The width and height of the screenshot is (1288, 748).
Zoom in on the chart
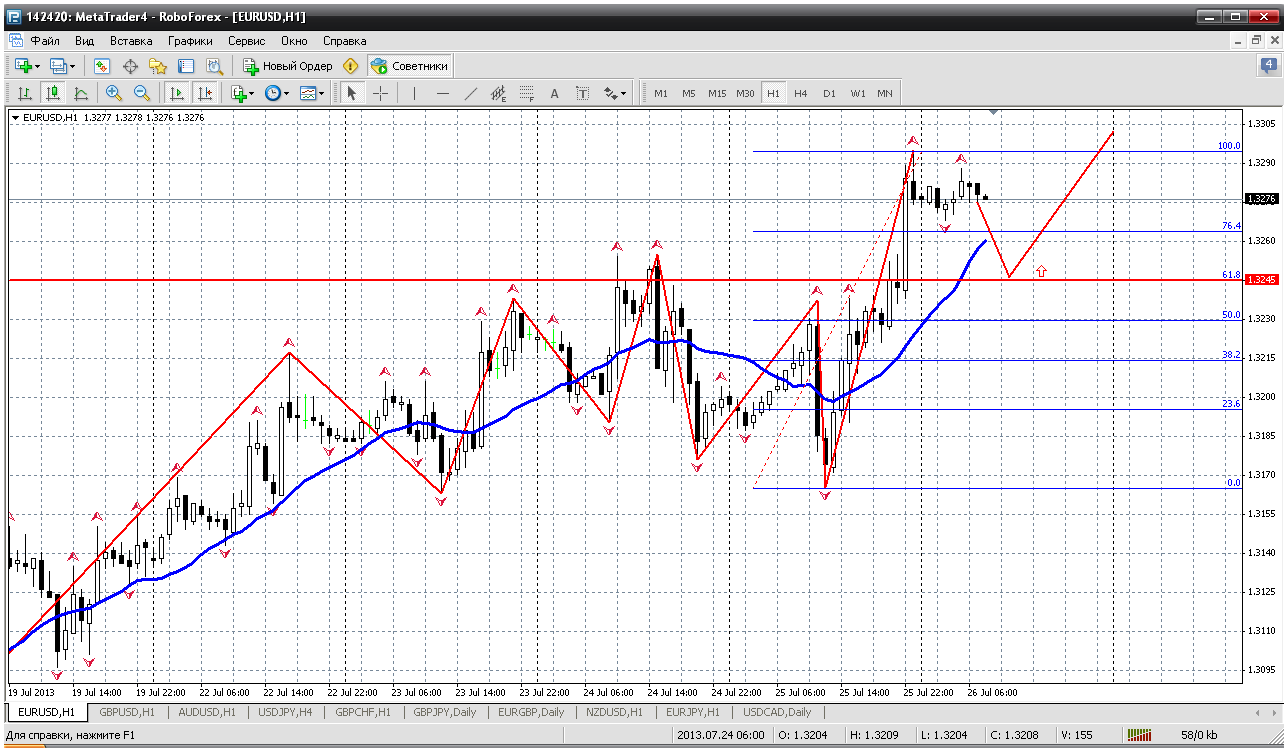click(x=114, y=93)
